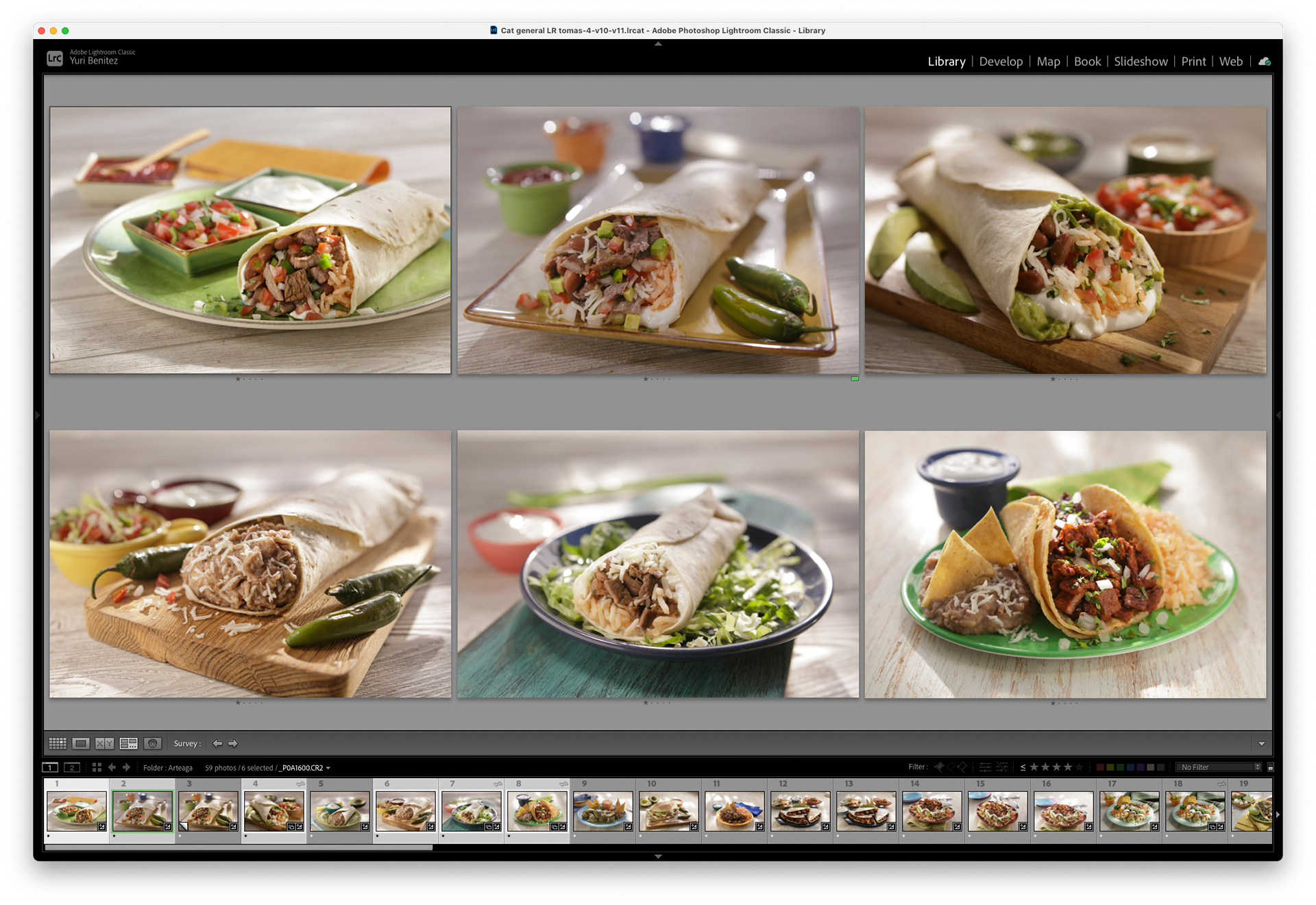1316x905 pixels.
Task: Filter by flagged photos flag icon
Action: [940, 767]
